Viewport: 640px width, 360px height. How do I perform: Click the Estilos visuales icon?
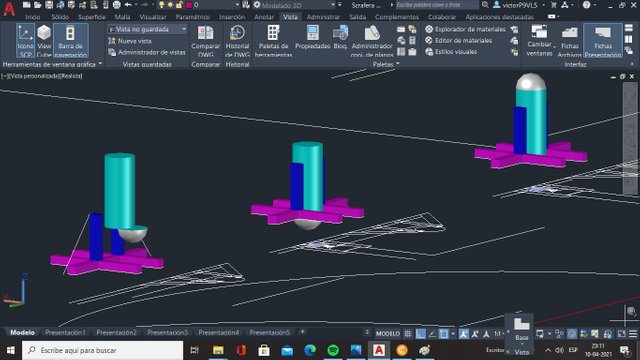point(429,52)
